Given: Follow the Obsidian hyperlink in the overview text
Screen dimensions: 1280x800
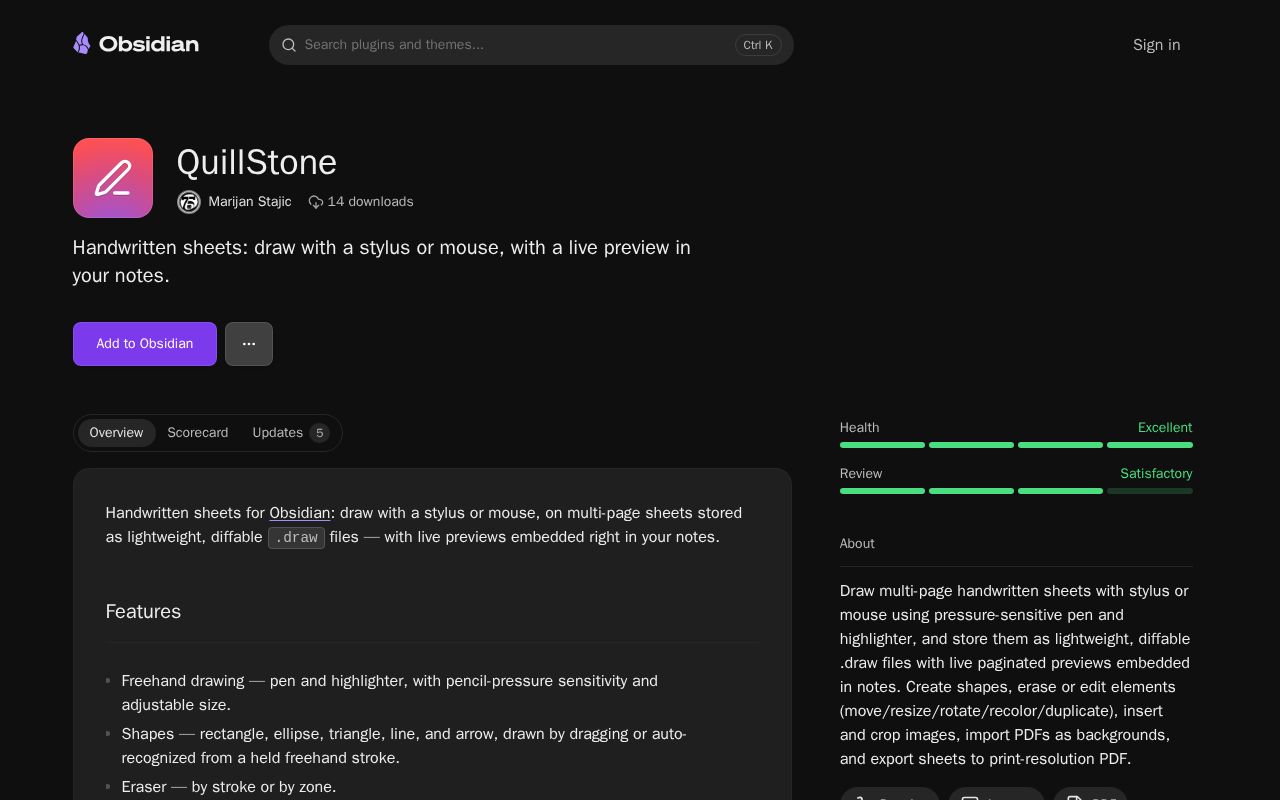Looking at the screenshot, I should [300, 513].
